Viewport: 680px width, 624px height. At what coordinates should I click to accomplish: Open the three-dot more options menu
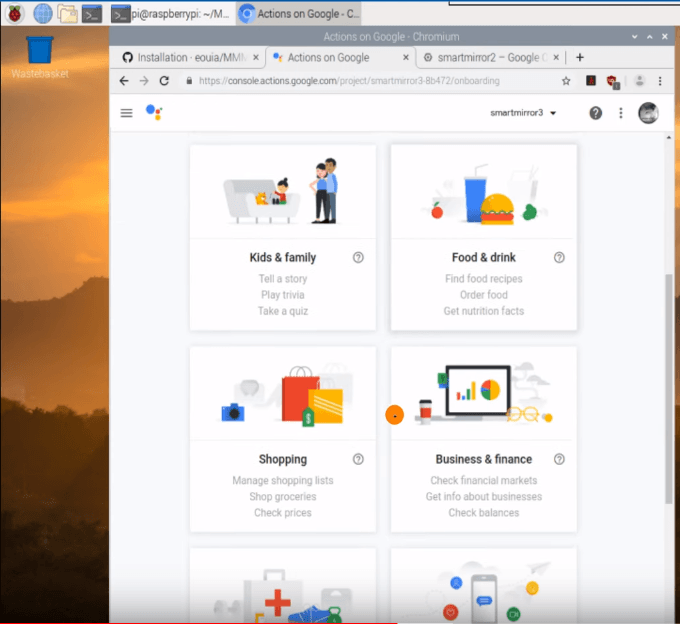pos(620,113)
